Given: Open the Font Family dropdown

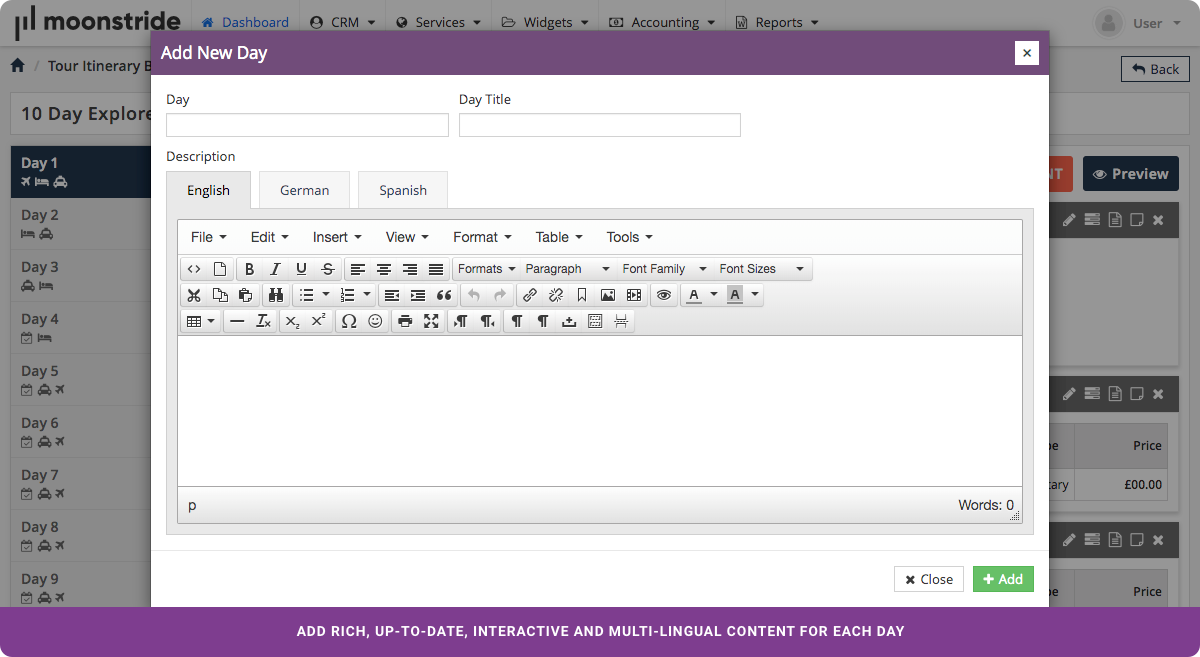Looking at the screenshot, I should click(664, 269).
